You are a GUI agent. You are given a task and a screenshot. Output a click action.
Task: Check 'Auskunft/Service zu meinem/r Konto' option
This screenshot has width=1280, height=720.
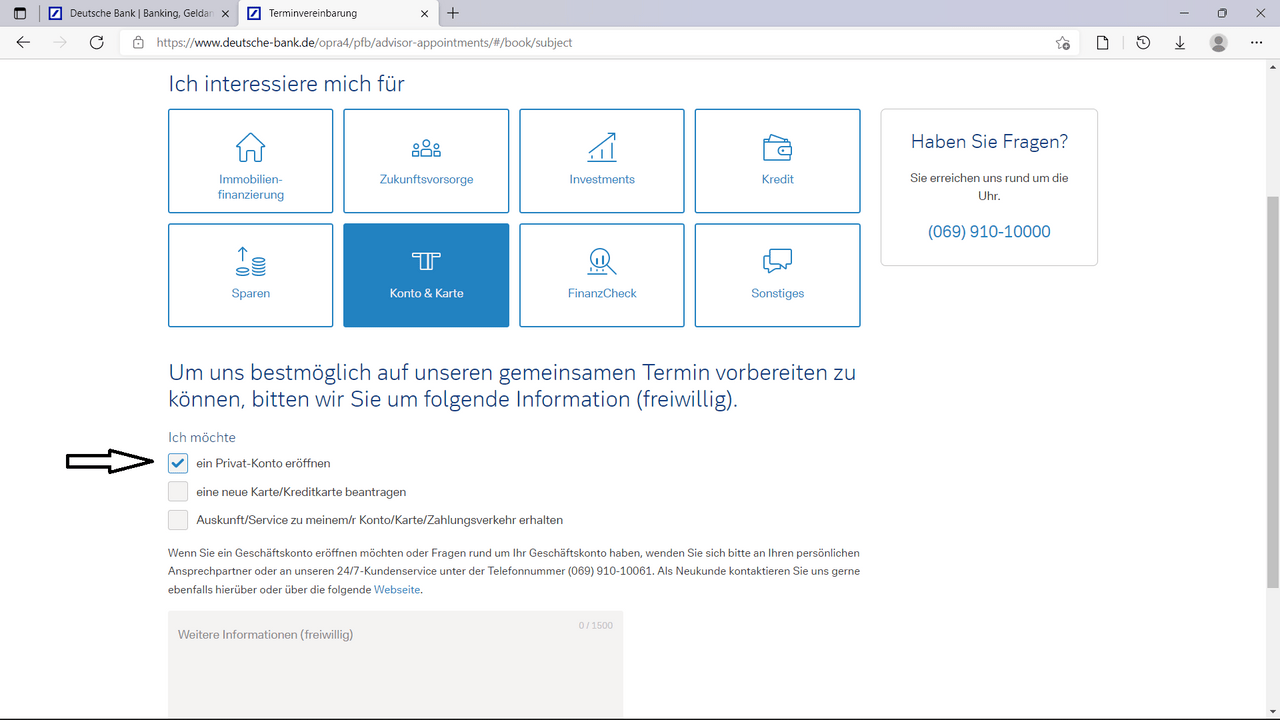pos(178,519)
